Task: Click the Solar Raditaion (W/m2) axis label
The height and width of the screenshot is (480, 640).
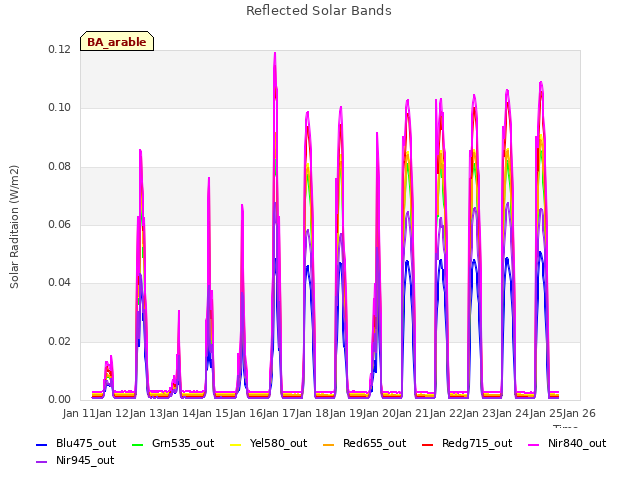Action: point(14,227)
